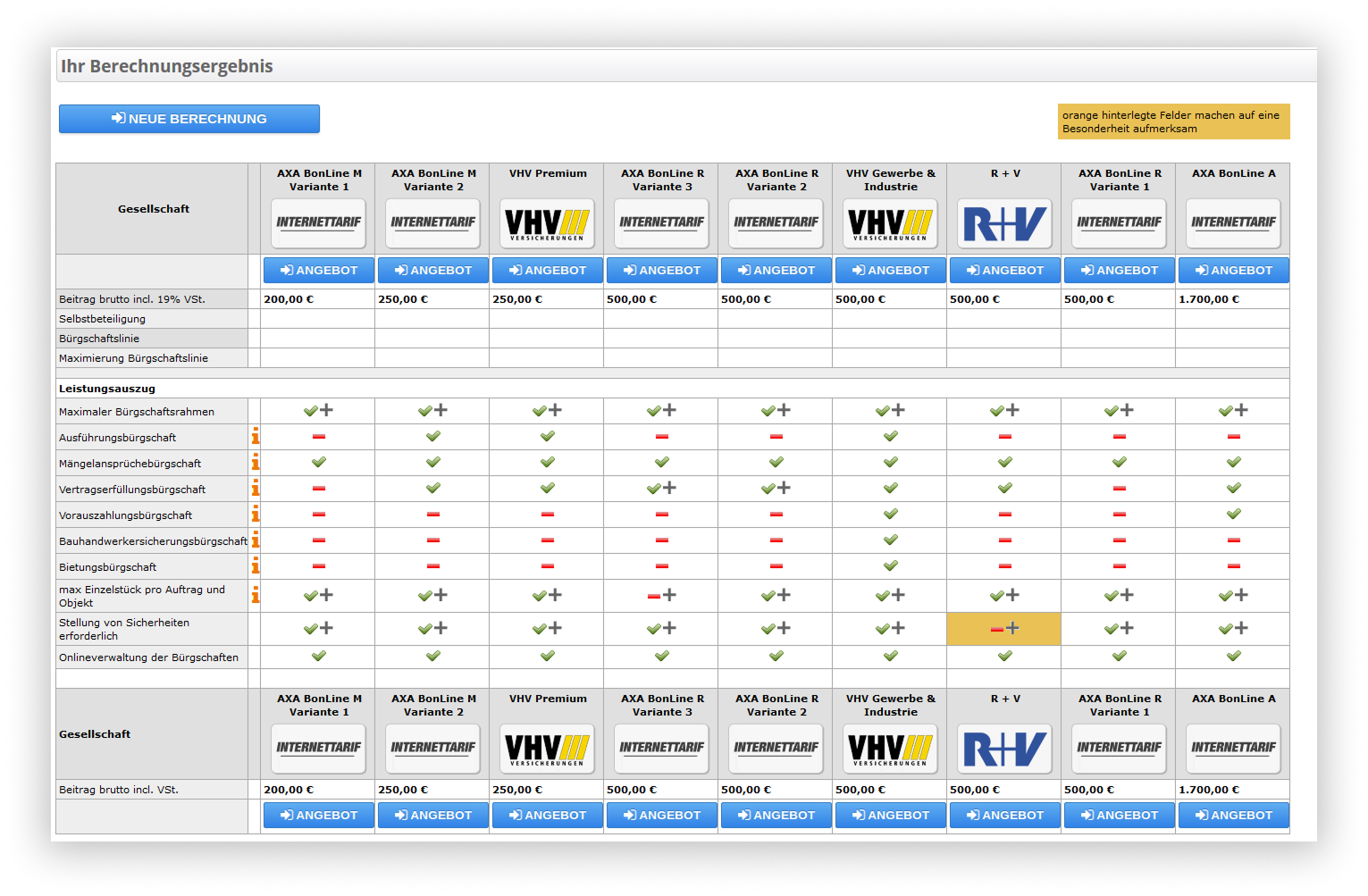Click bottom Internettarif logo of AXA BonLine R Variante 3

pos(662,749)
